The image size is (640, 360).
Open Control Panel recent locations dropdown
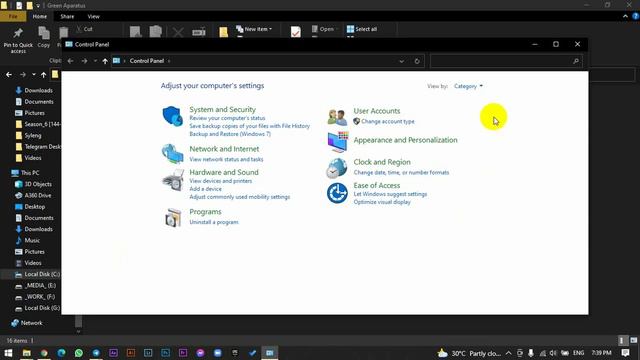(x=95, y=61)
